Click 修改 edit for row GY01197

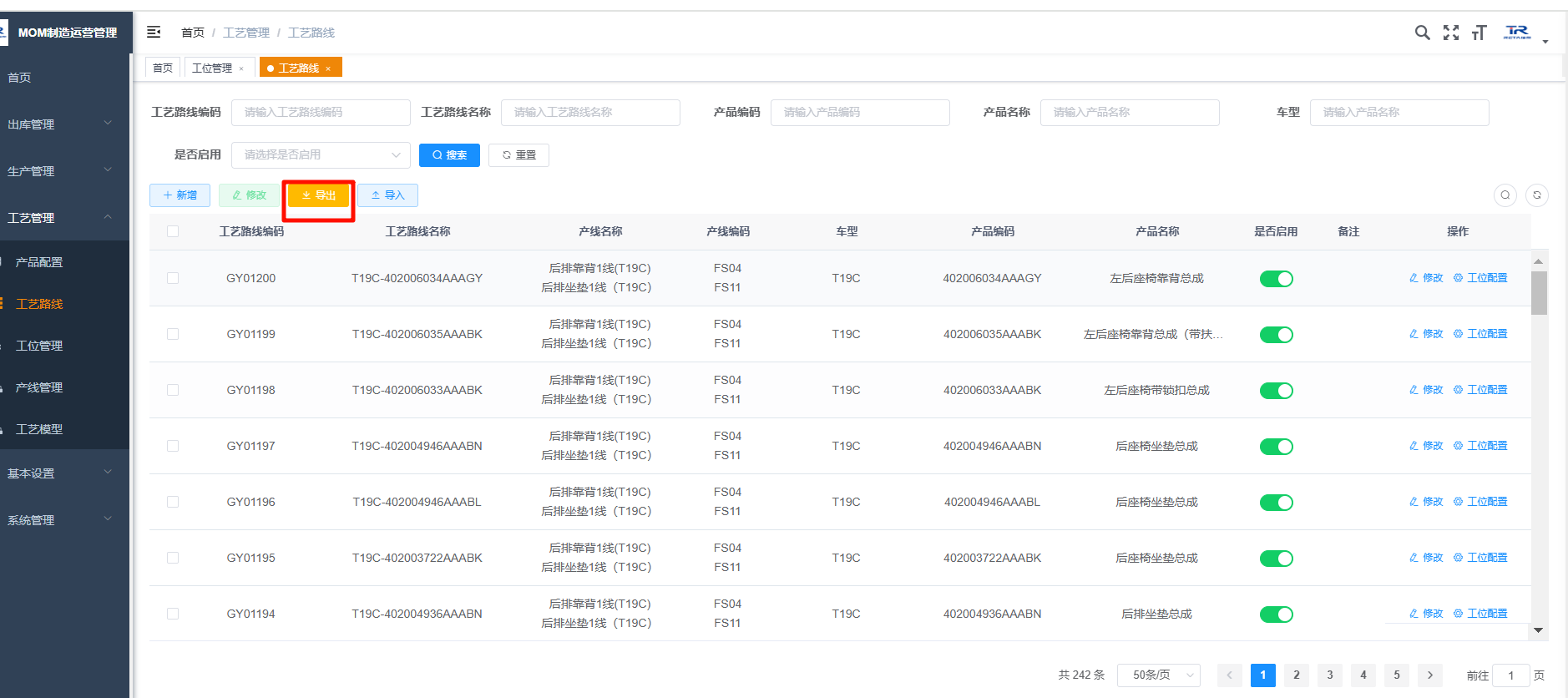coord(1426,446)
